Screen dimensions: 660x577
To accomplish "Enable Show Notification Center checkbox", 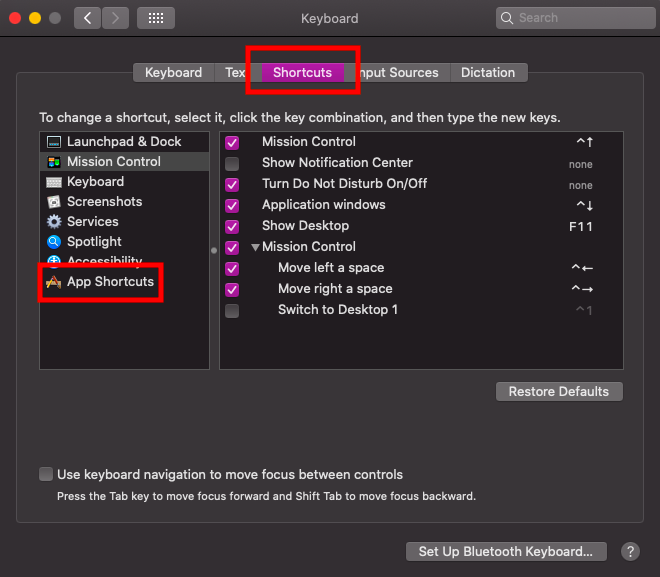I will click(232, 163).
